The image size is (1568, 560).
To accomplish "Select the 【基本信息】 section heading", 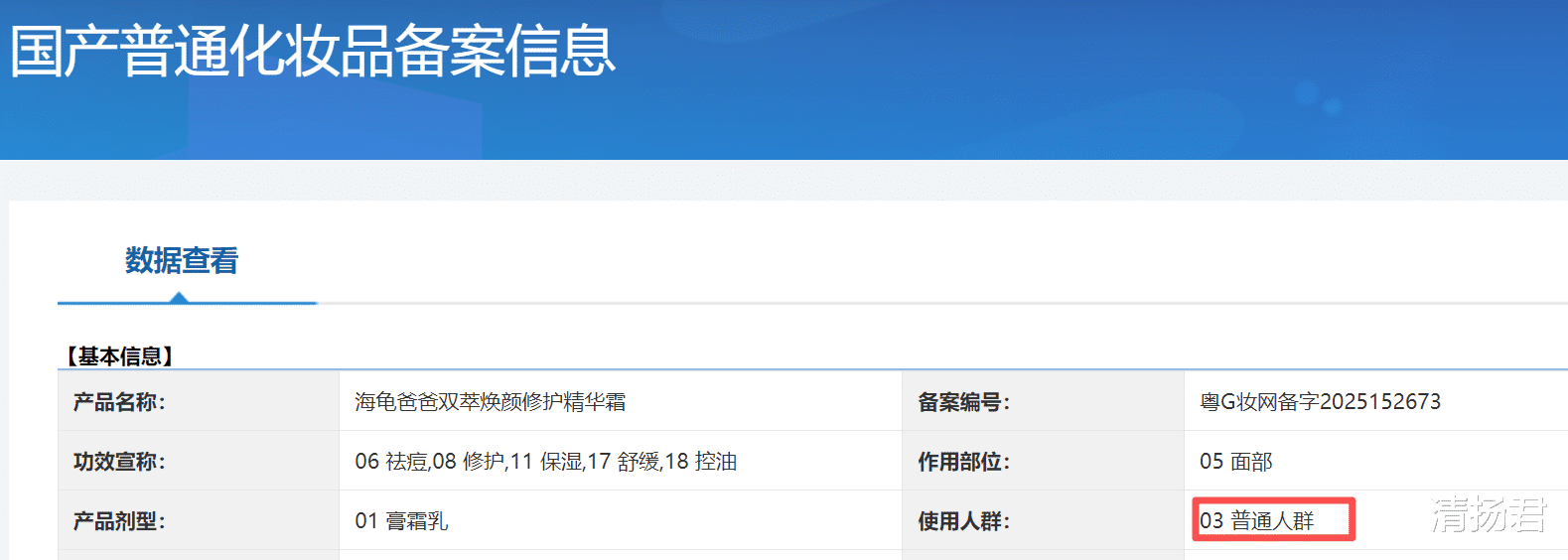I will pyautogui.click(x=120, y=355).
